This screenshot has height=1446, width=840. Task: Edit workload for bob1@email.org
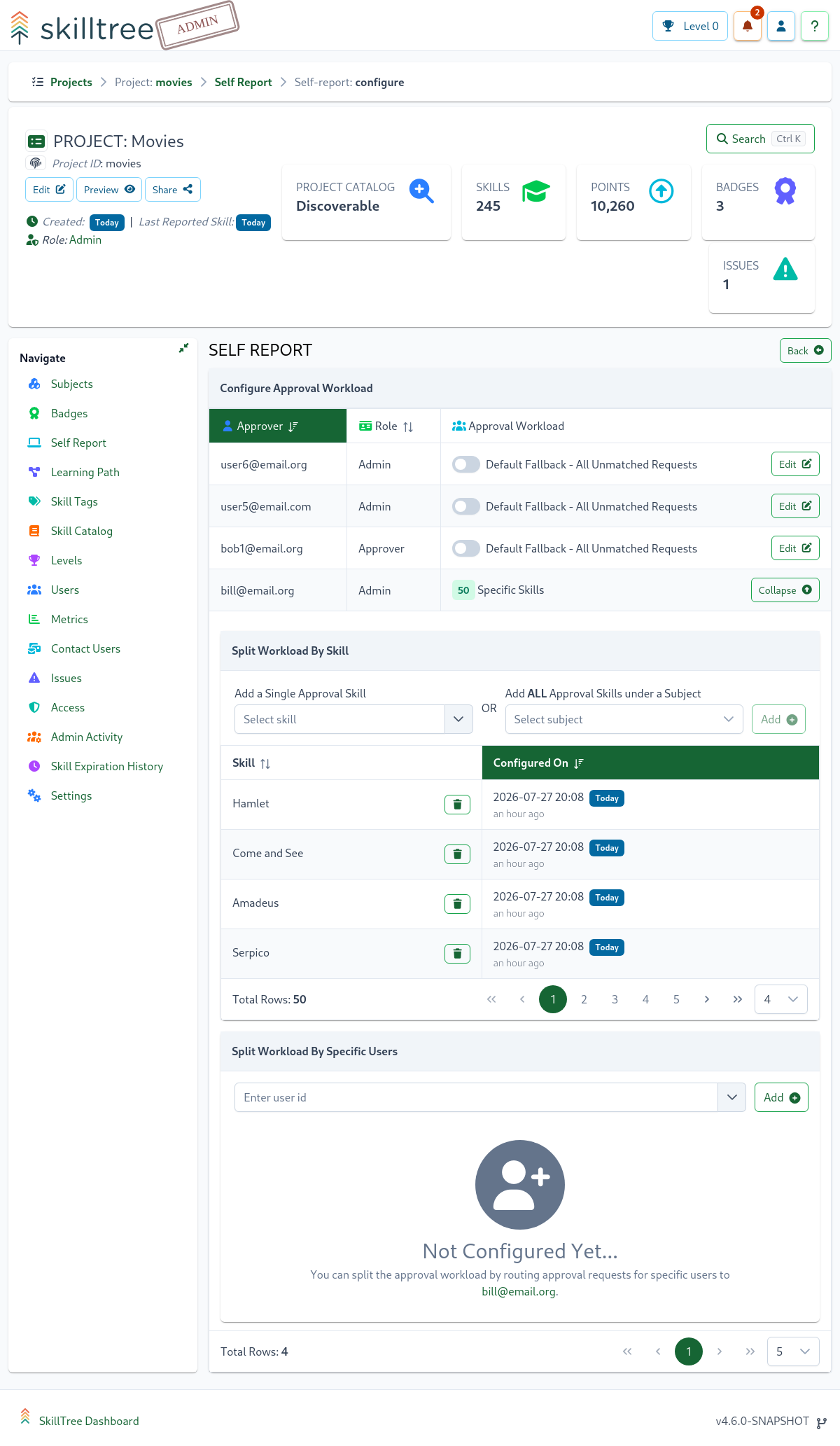click(x=795, y=548)
